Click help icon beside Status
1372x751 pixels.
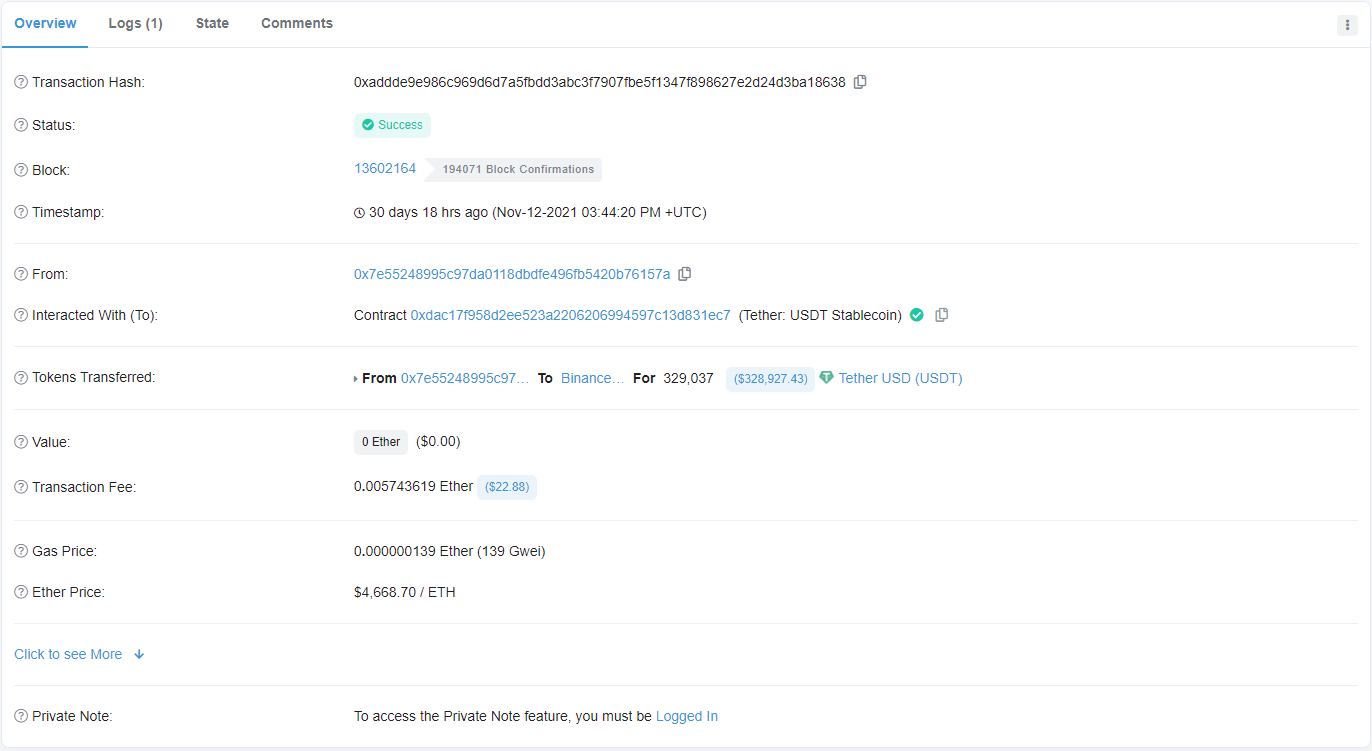pyautogui.click(x=21, y=125)
